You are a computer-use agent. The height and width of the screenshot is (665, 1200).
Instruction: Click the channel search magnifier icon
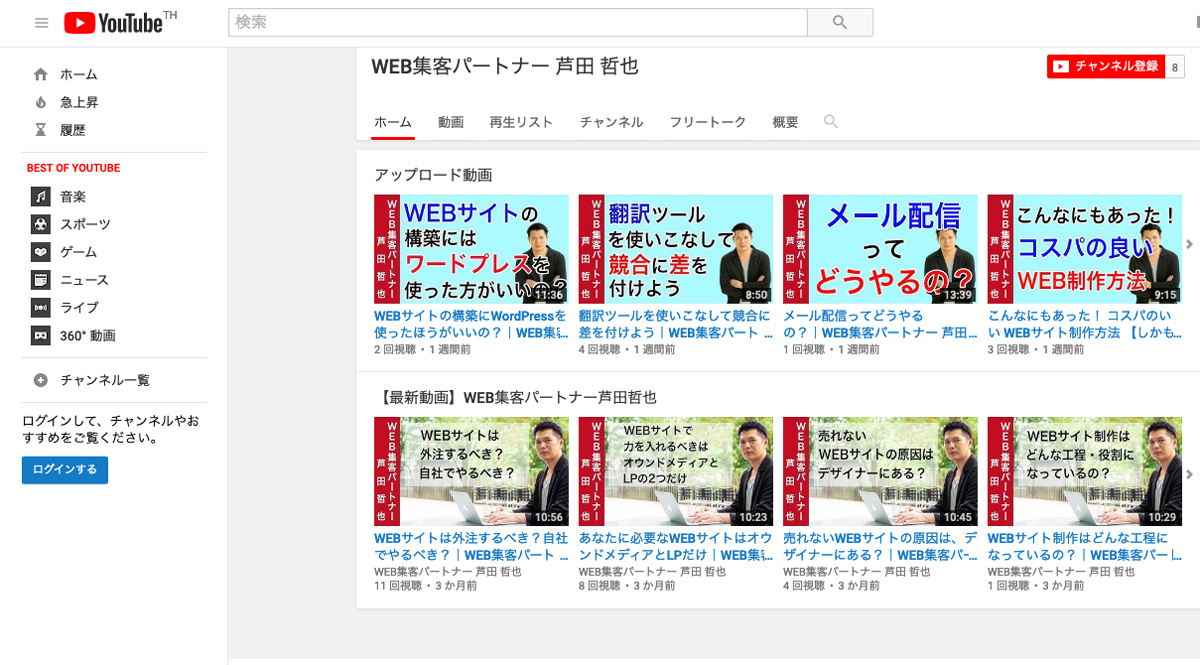tap(830, 121)
